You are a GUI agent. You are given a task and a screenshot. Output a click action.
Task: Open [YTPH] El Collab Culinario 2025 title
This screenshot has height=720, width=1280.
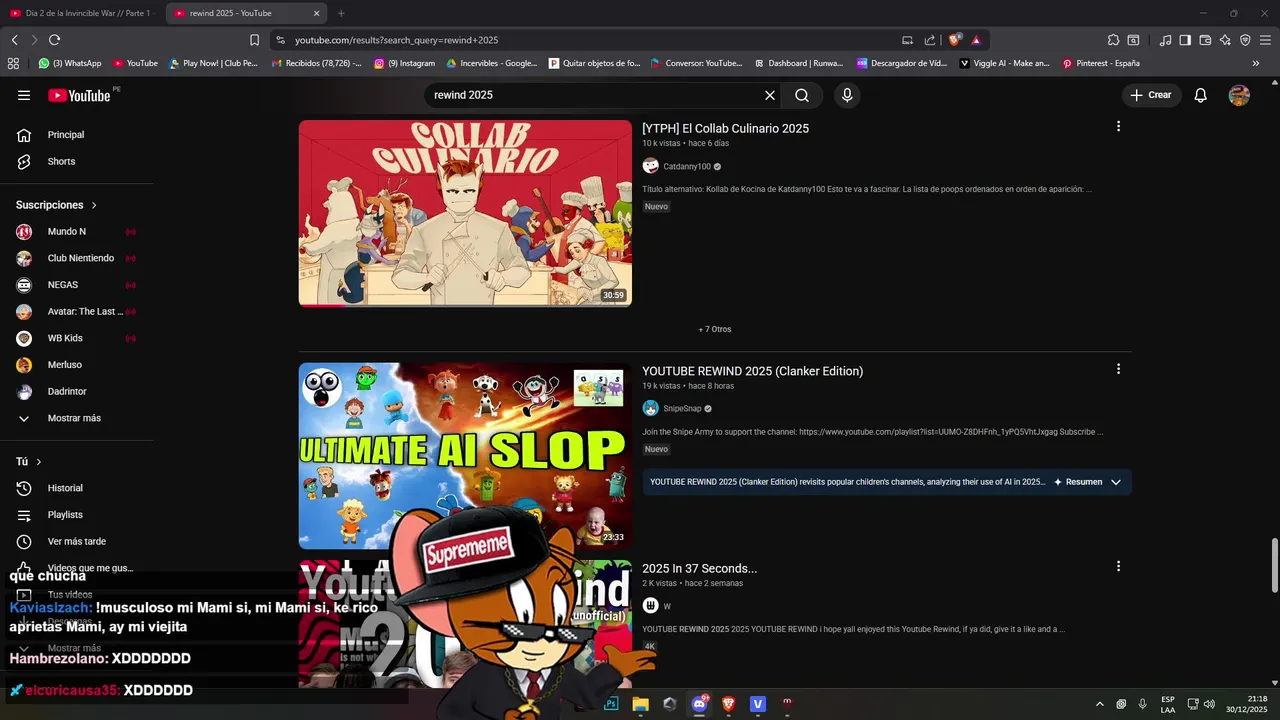[x=725, y=128]
